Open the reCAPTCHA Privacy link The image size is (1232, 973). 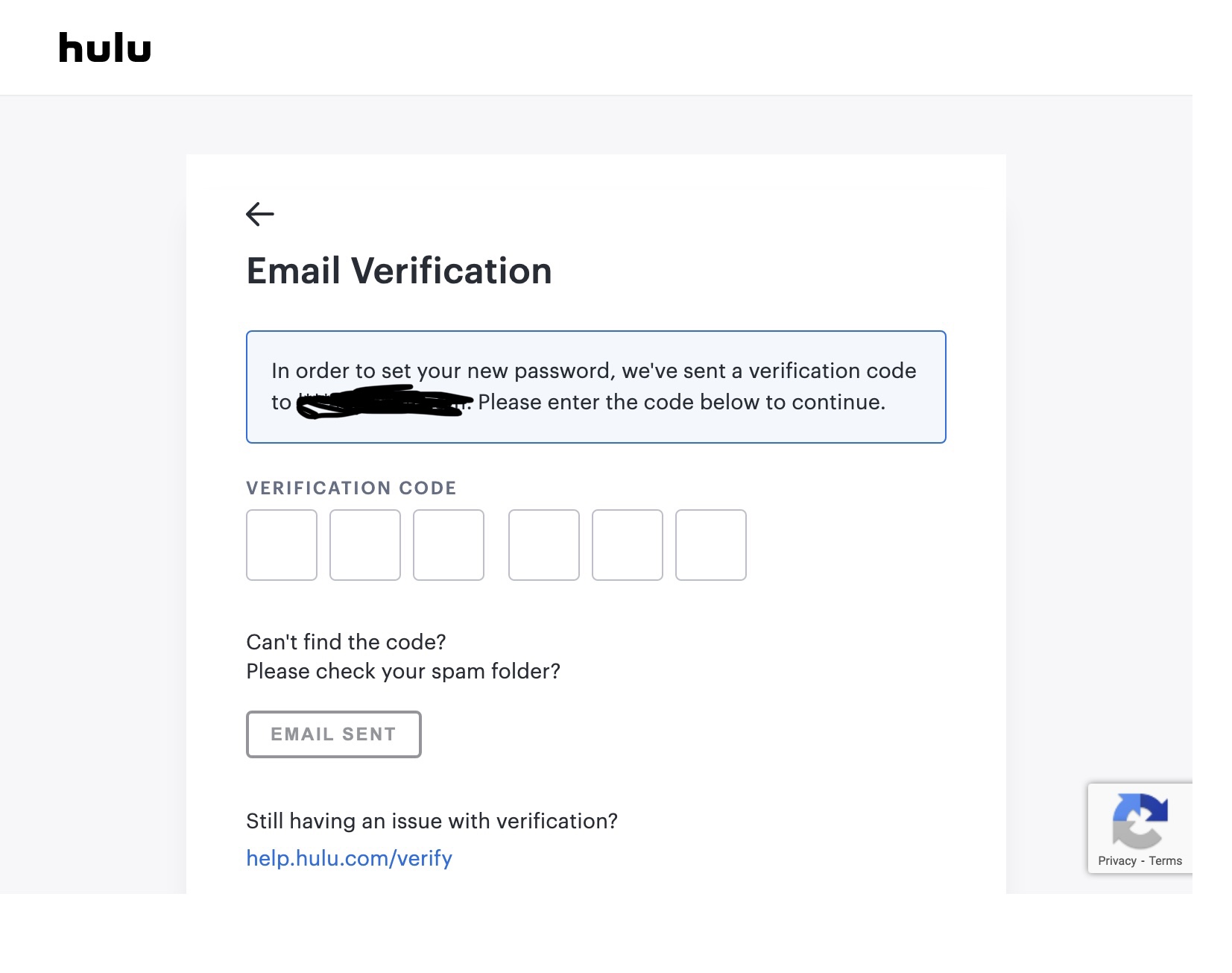pos(1116,860)
